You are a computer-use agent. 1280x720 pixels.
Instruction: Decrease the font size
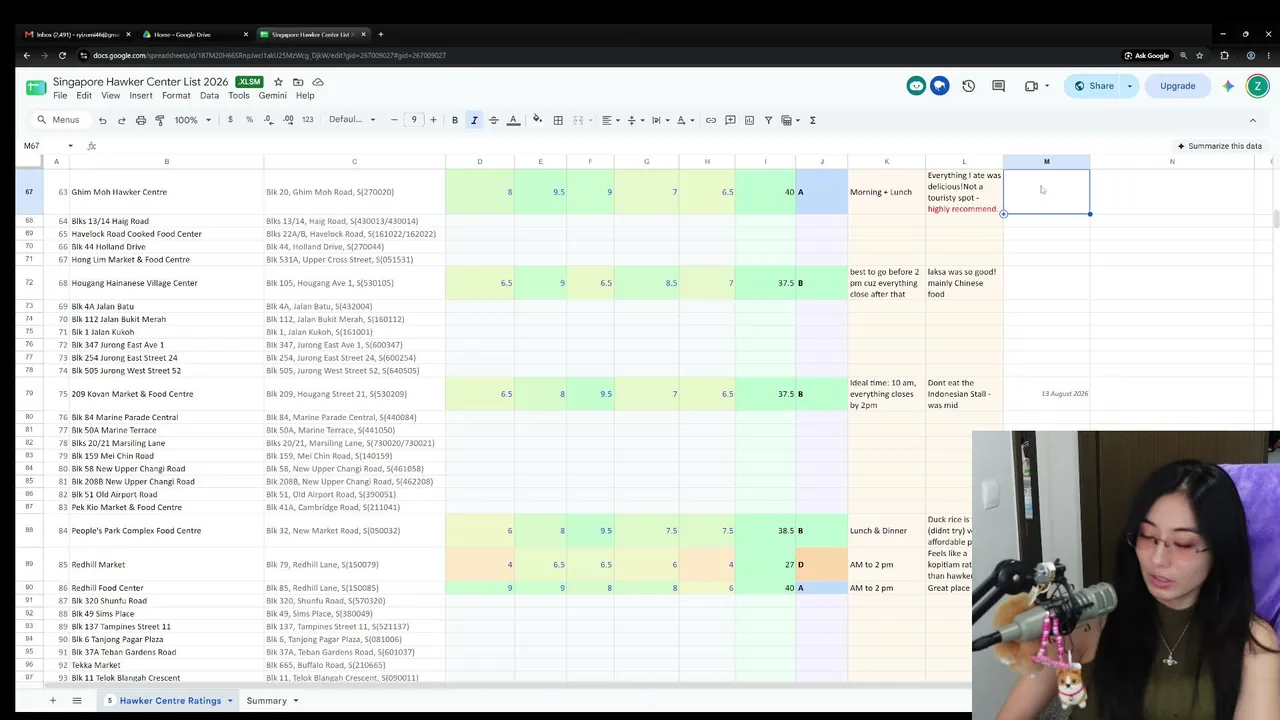pyautogui.click(x=394, y=120)
